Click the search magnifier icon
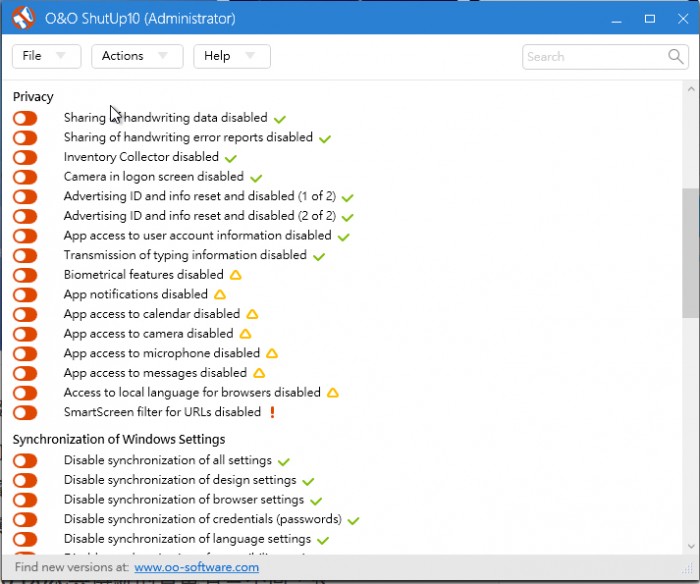Image resolution: width=700 pixels, height=584 pixels. click(x=676, y=57)
